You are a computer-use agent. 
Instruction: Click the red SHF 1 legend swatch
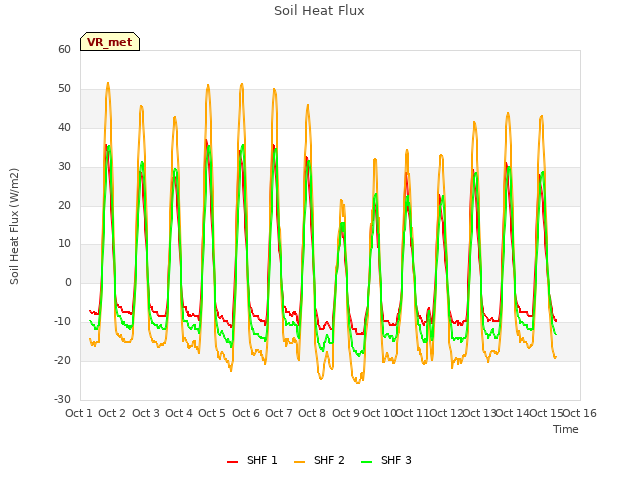232,461
